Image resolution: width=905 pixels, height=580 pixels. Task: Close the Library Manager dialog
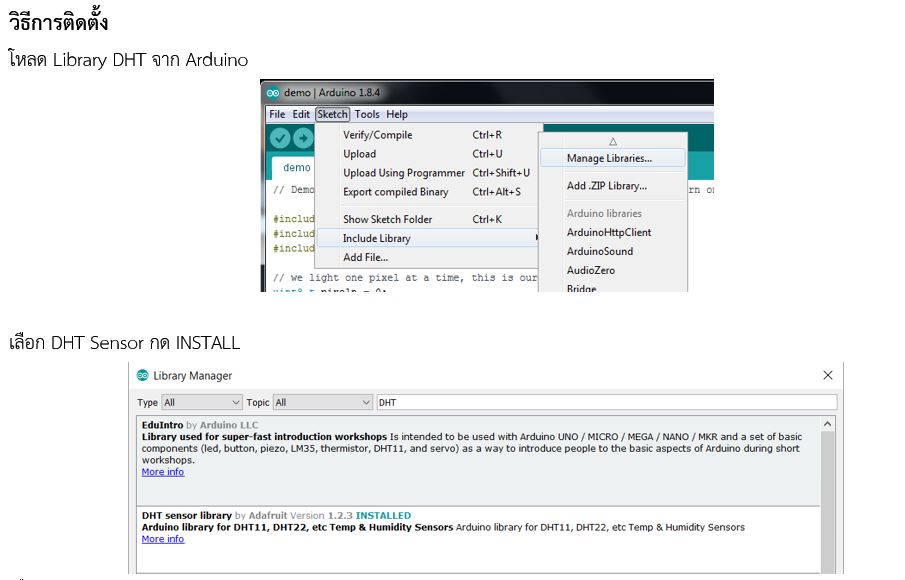click(x=827, y=376)
